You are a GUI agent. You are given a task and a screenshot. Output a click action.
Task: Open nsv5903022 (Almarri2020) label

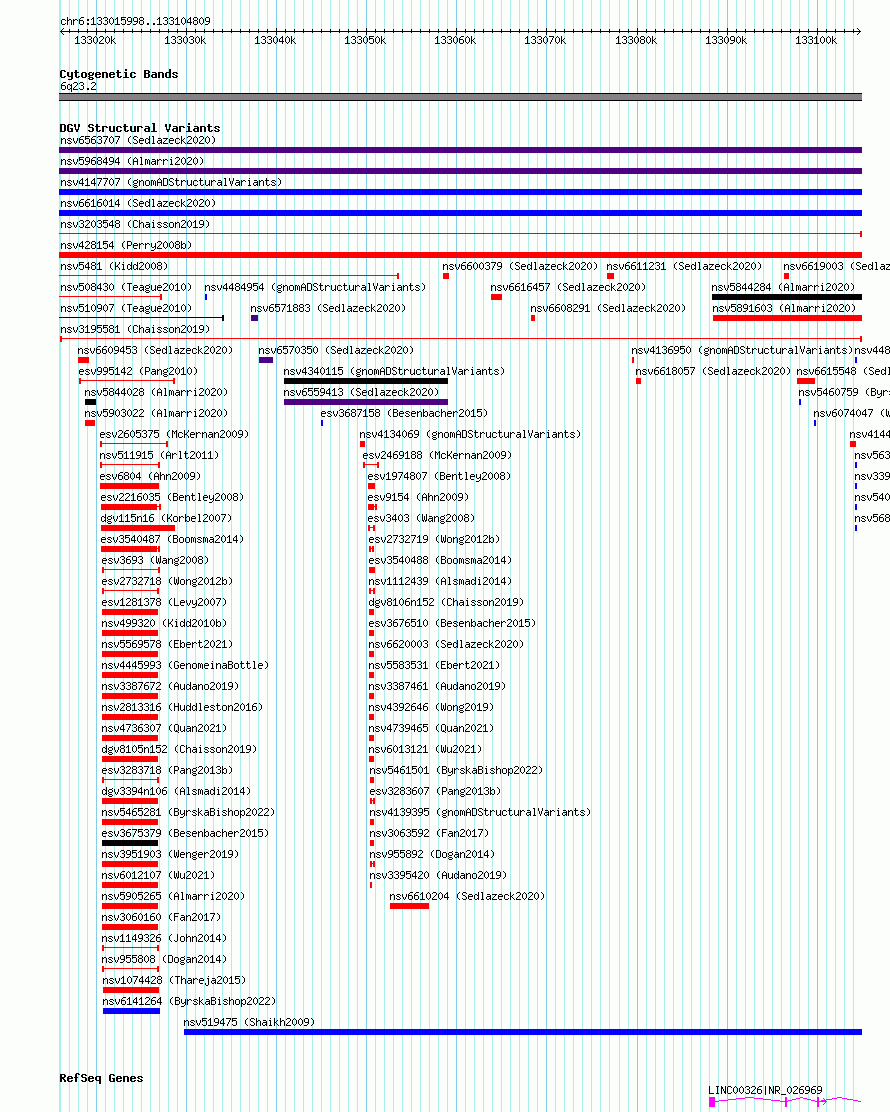(x=156, y=413)
